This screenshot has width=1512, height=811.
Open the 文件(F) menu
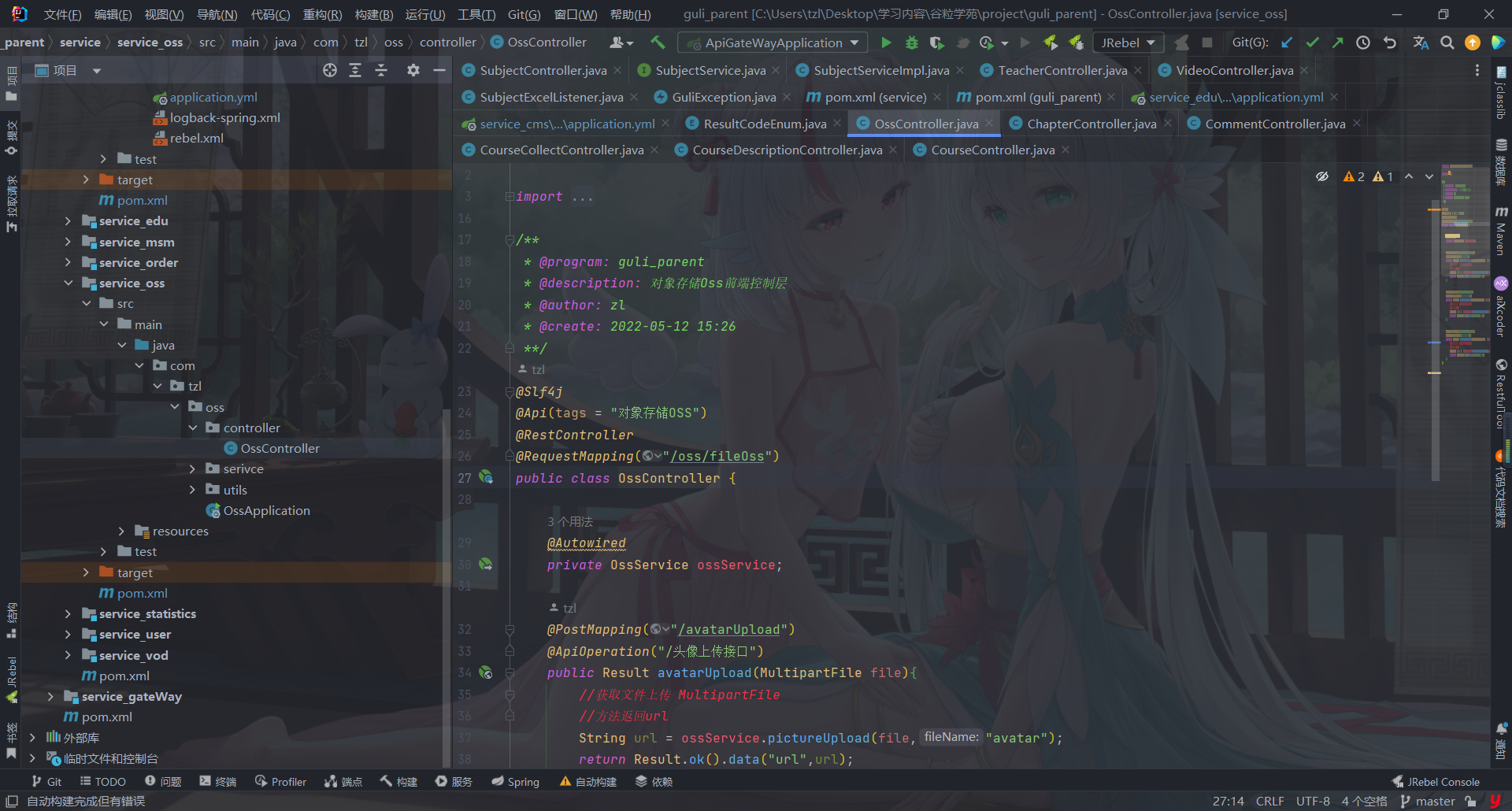pos(62,15)
